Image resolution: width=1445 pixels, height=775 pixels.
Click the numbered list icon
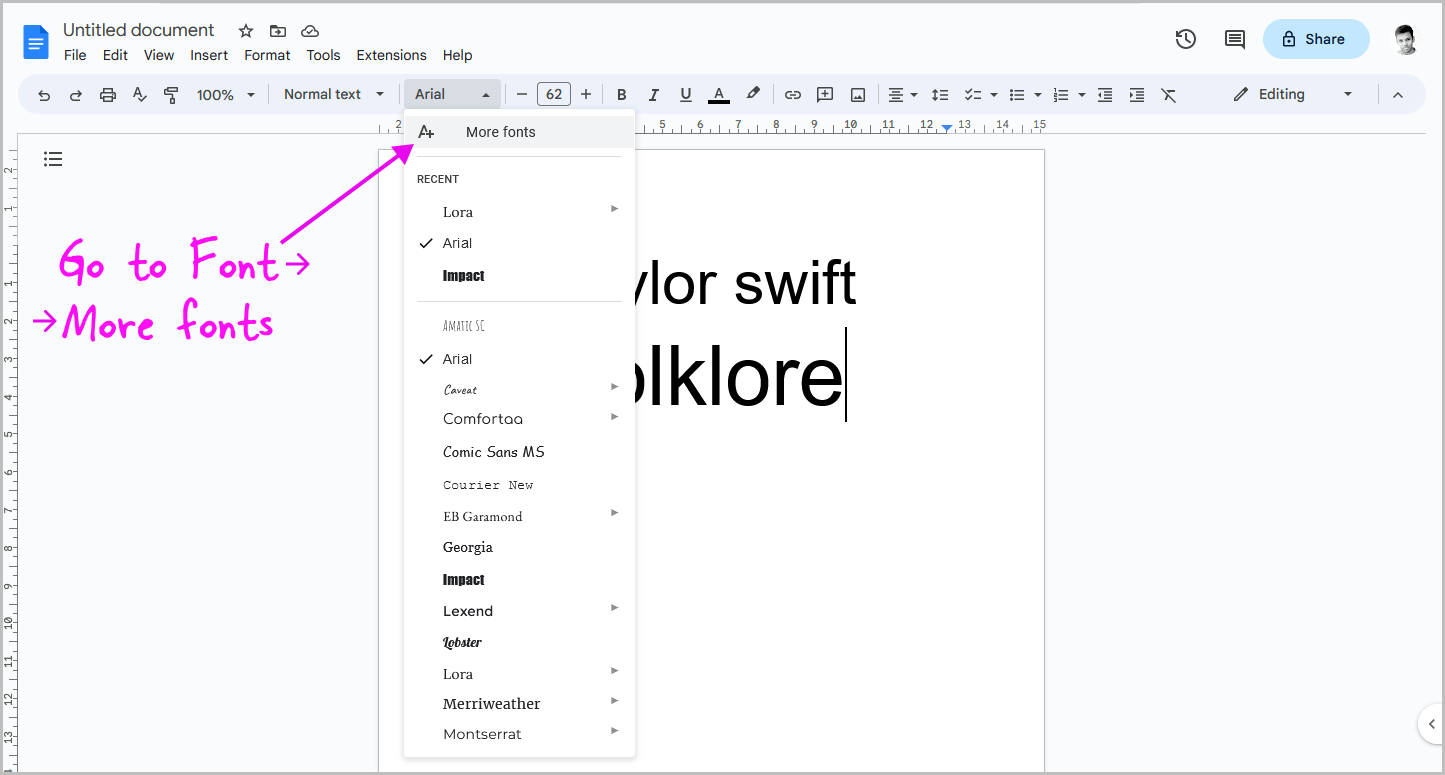coord(1061,95)
